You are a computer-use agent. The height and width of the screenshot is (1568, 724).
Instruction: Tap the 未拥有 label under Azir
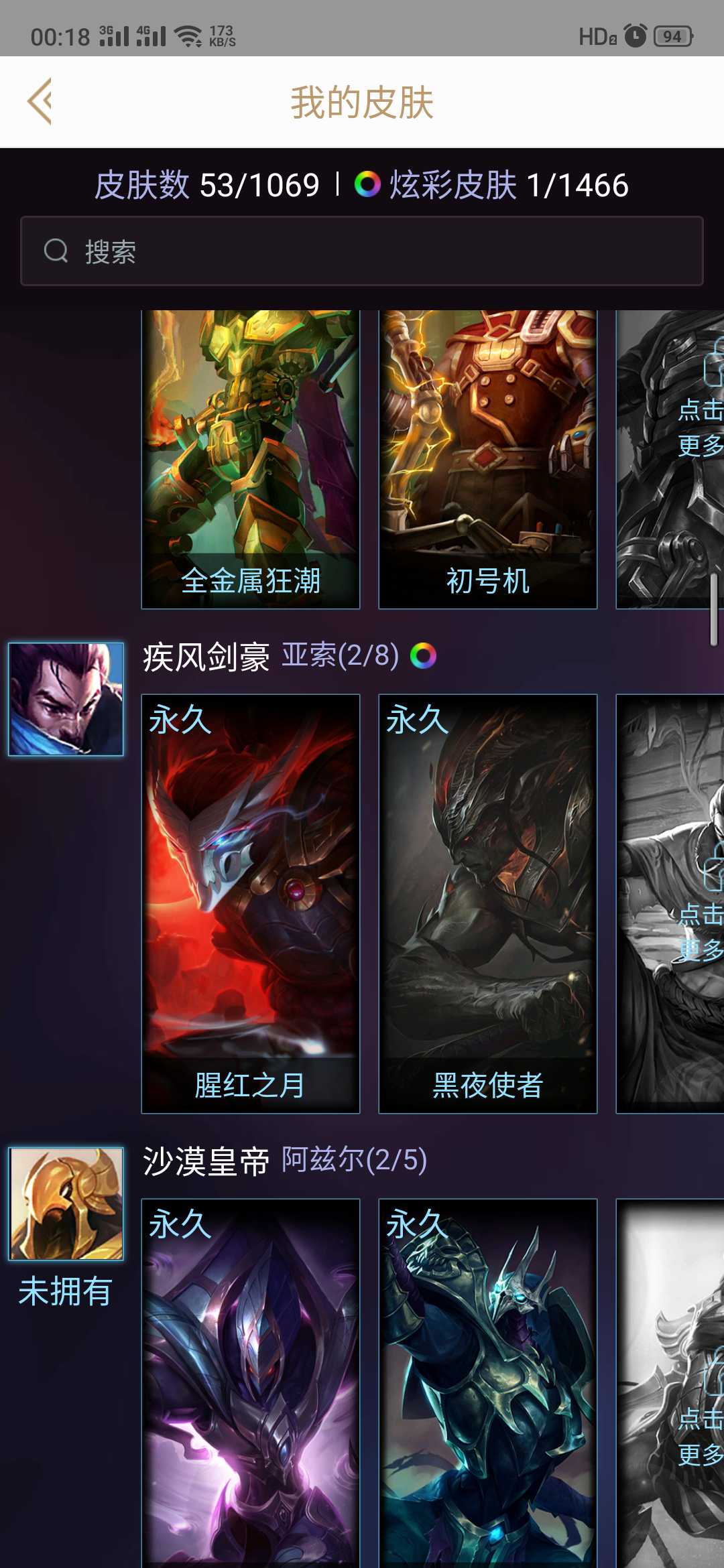click(x=65, y=1291)
